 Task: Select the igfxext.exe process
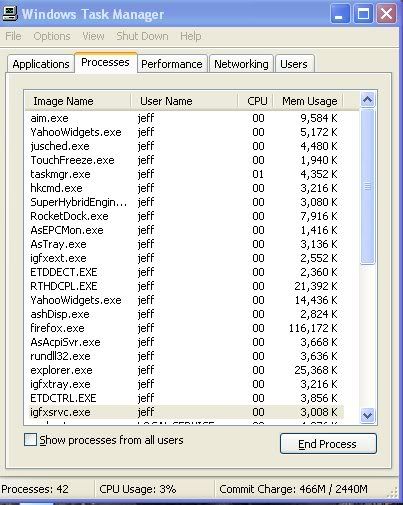(x=185, y=258)
